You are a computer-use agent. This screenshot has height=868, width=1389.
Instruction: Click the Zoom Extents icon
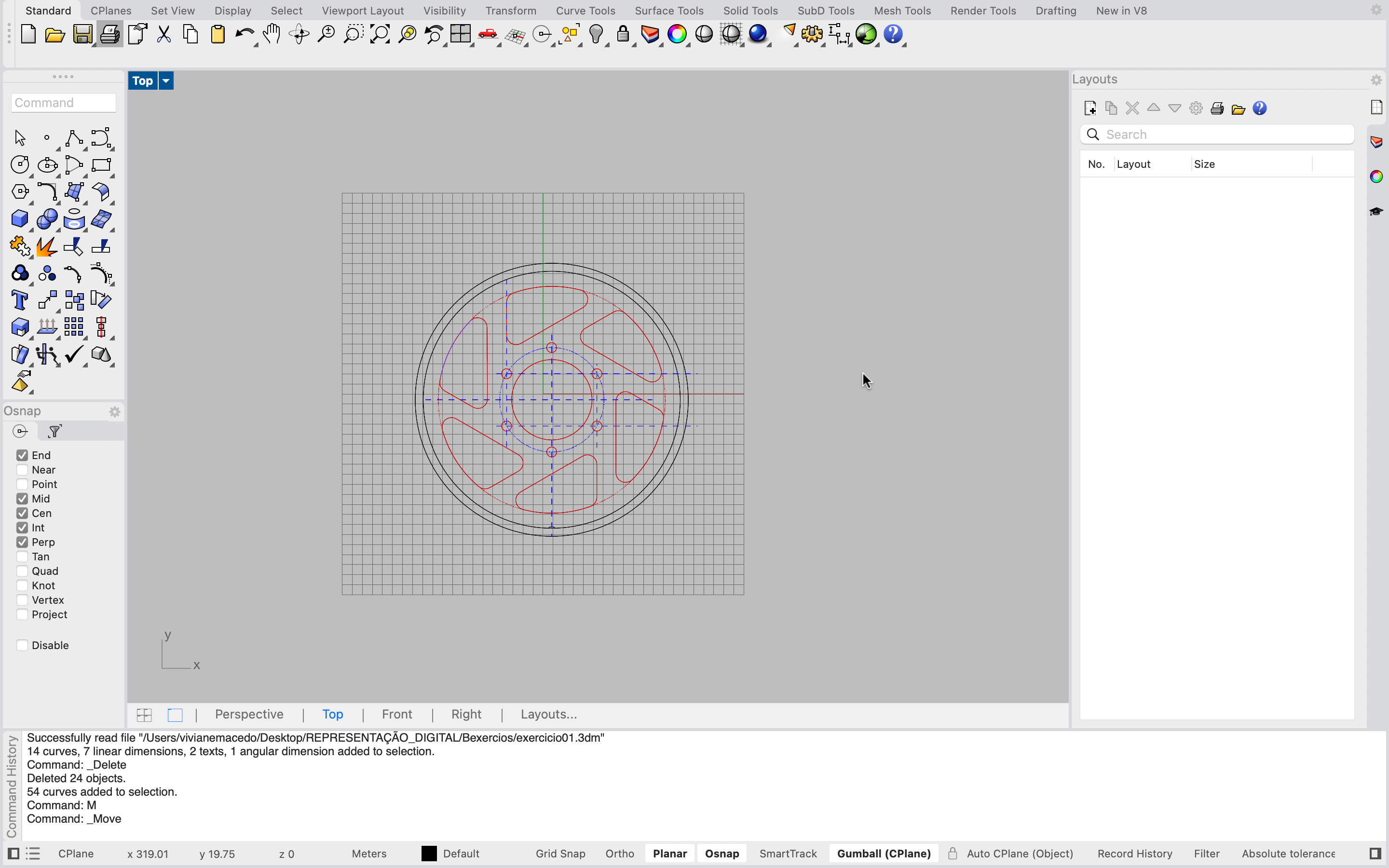(380, 34)
